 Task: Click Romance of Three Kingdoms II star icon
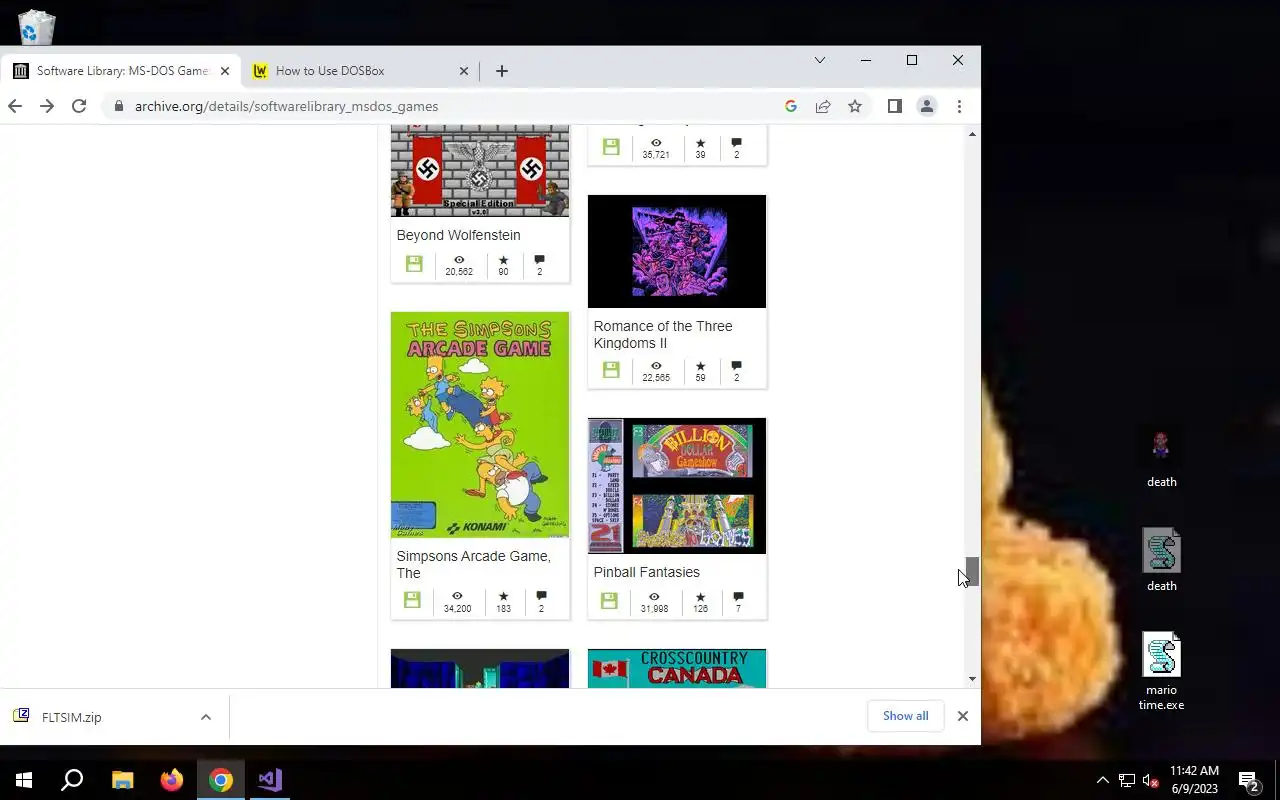click(x=700, y=366)
